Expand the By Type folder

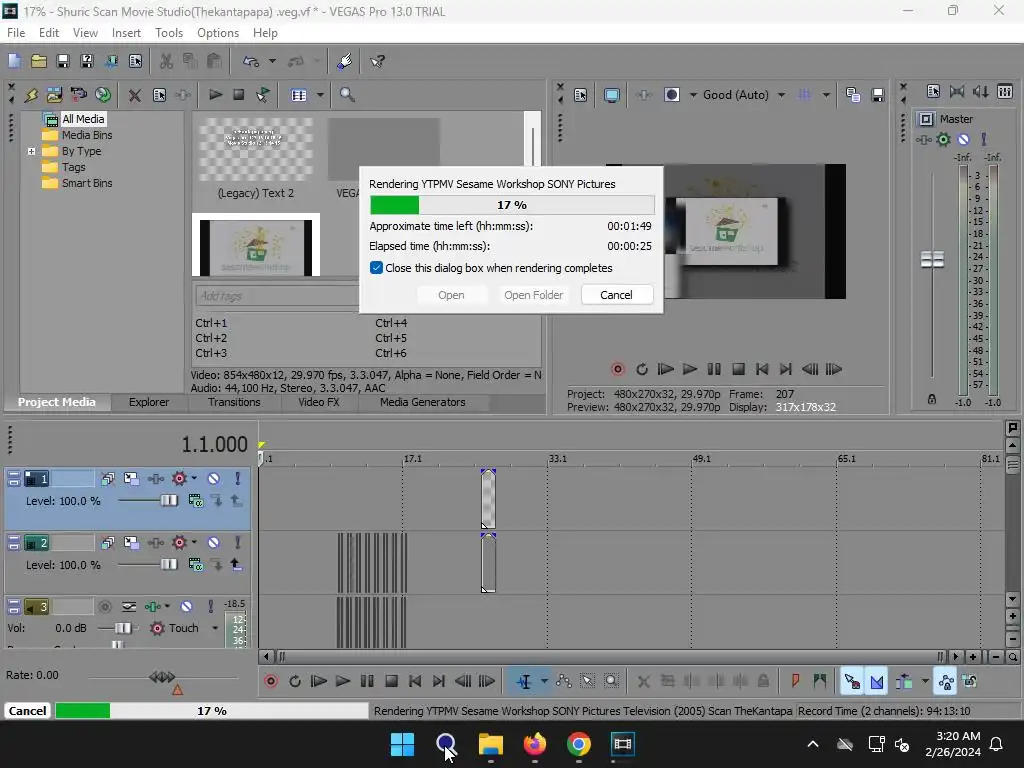(31, 151)
